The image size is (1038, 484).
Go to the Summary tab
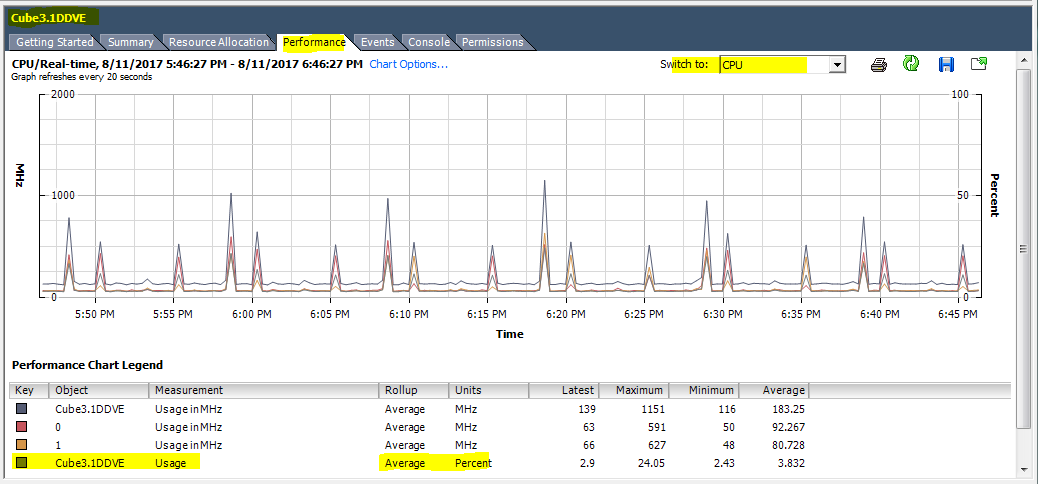130,42
